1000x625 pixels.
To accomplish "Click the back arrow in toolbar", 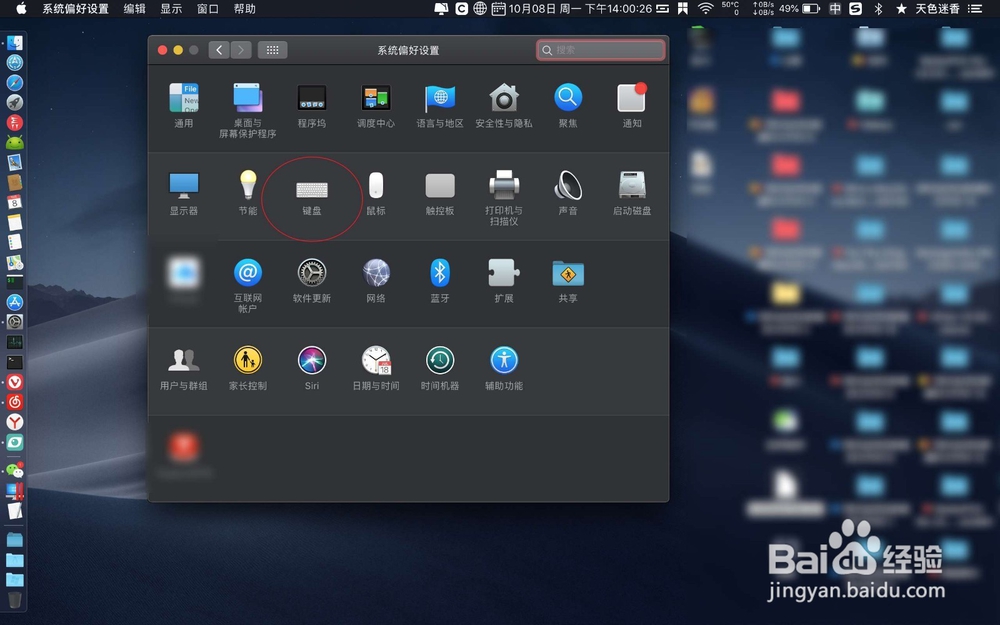I will click(219, 50).
